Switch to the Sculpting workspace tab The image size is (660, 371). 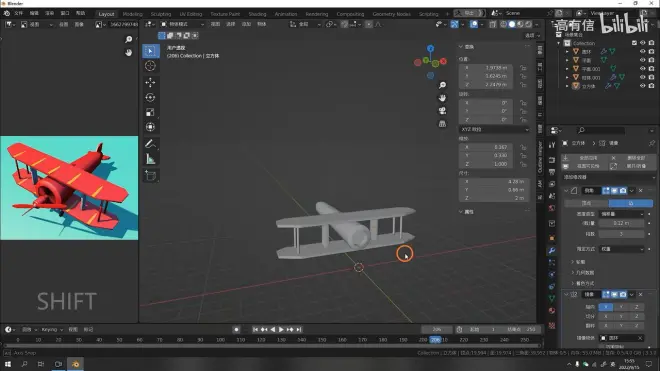(161, 14)
